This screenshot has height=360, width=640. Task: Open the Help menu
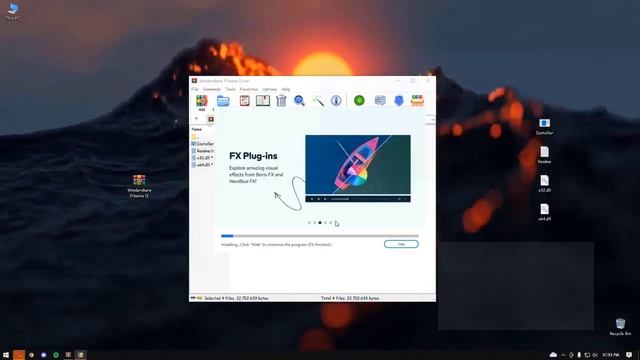point(286,89)
